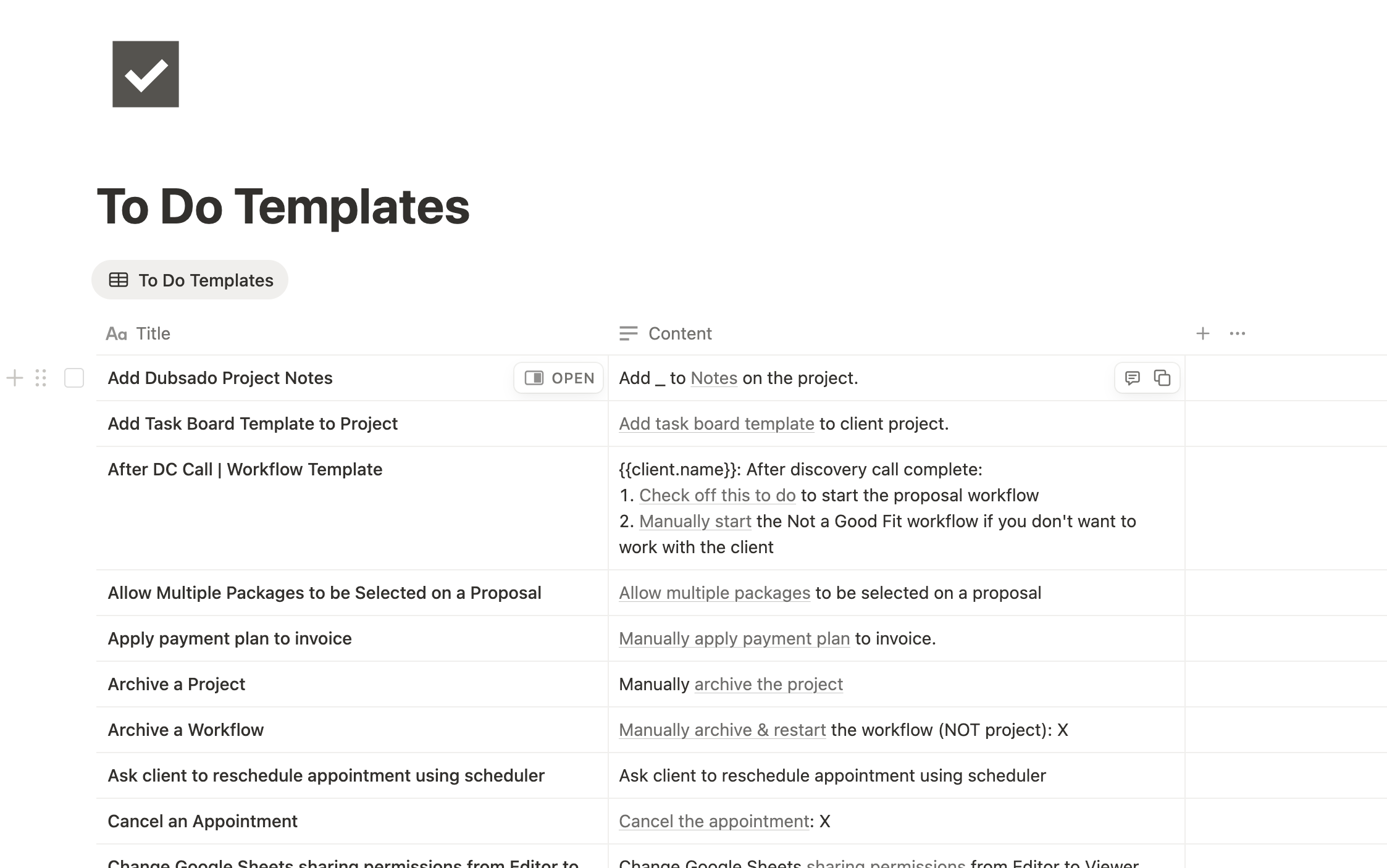The width and height of the screenshot is (1387, 868).
Task: Open the Content column header menu
Action: tap(679, 334)
